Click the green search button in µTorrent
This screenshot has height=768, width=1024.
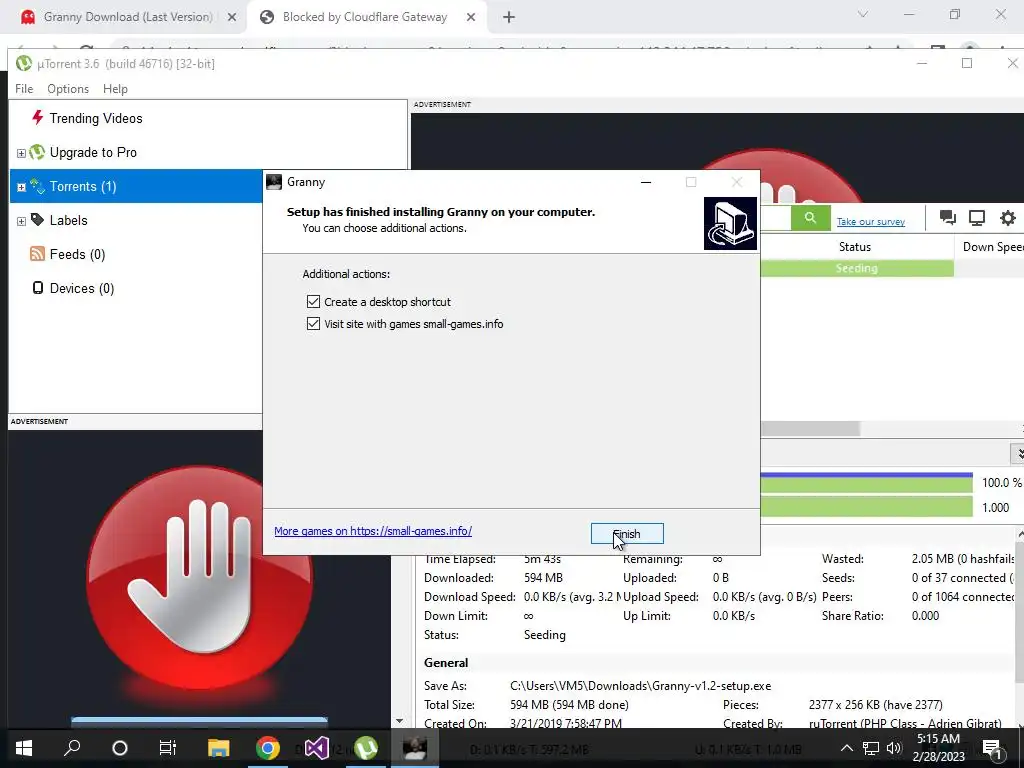(x=810, y=217)
